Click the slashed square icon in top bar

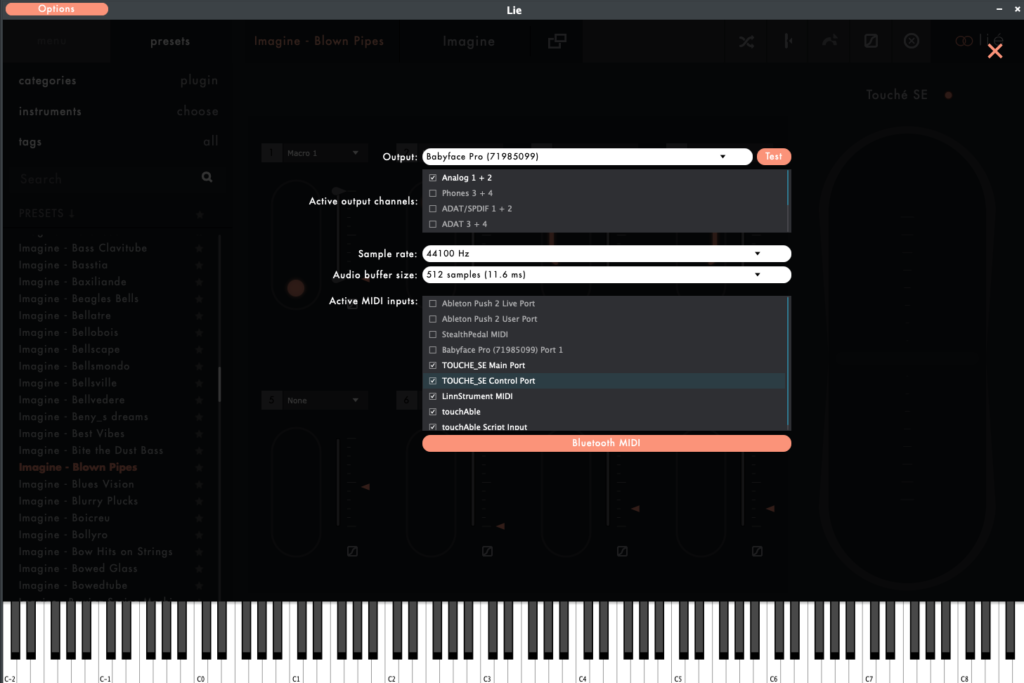pos(871,41)
